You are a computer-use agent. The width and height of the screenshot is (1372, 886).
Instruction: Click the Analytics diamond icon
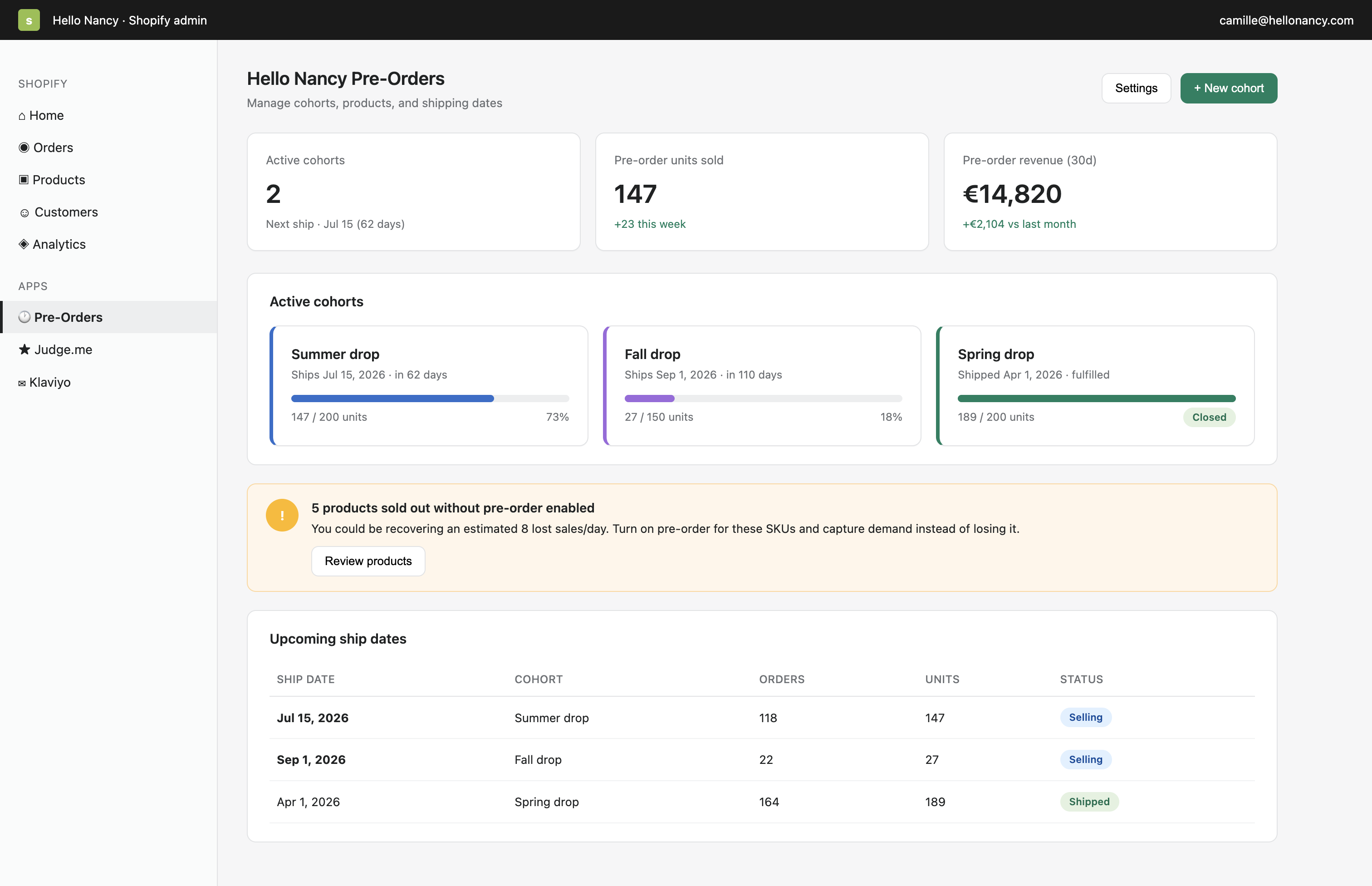click(24, 244)
